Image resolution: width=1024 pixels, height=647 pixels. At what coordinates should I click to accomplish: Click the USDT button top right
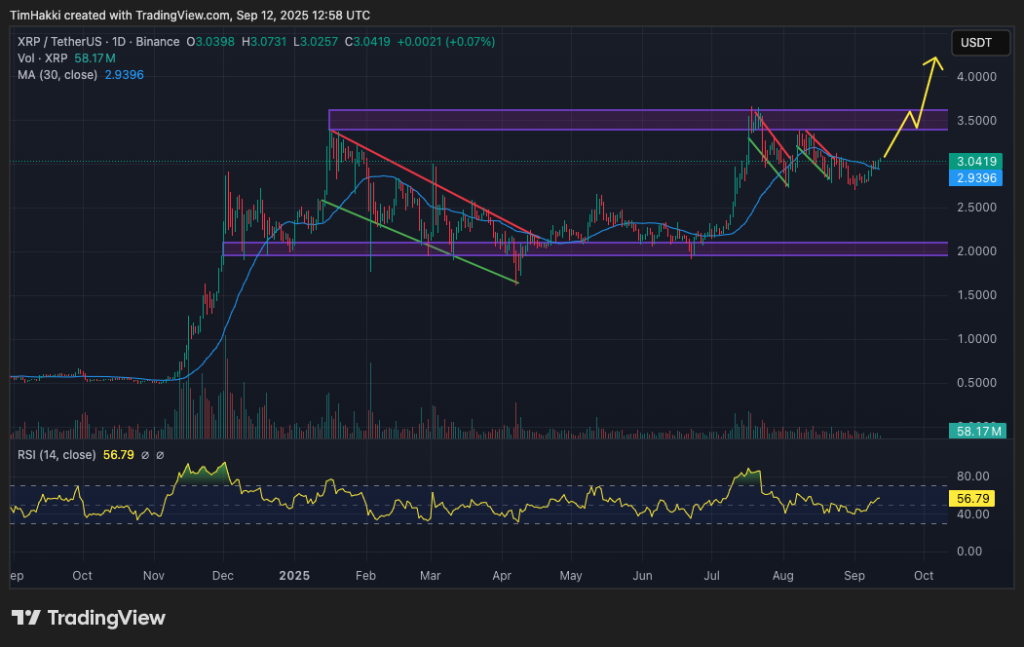pyautogui.click(x=979, y=42)
